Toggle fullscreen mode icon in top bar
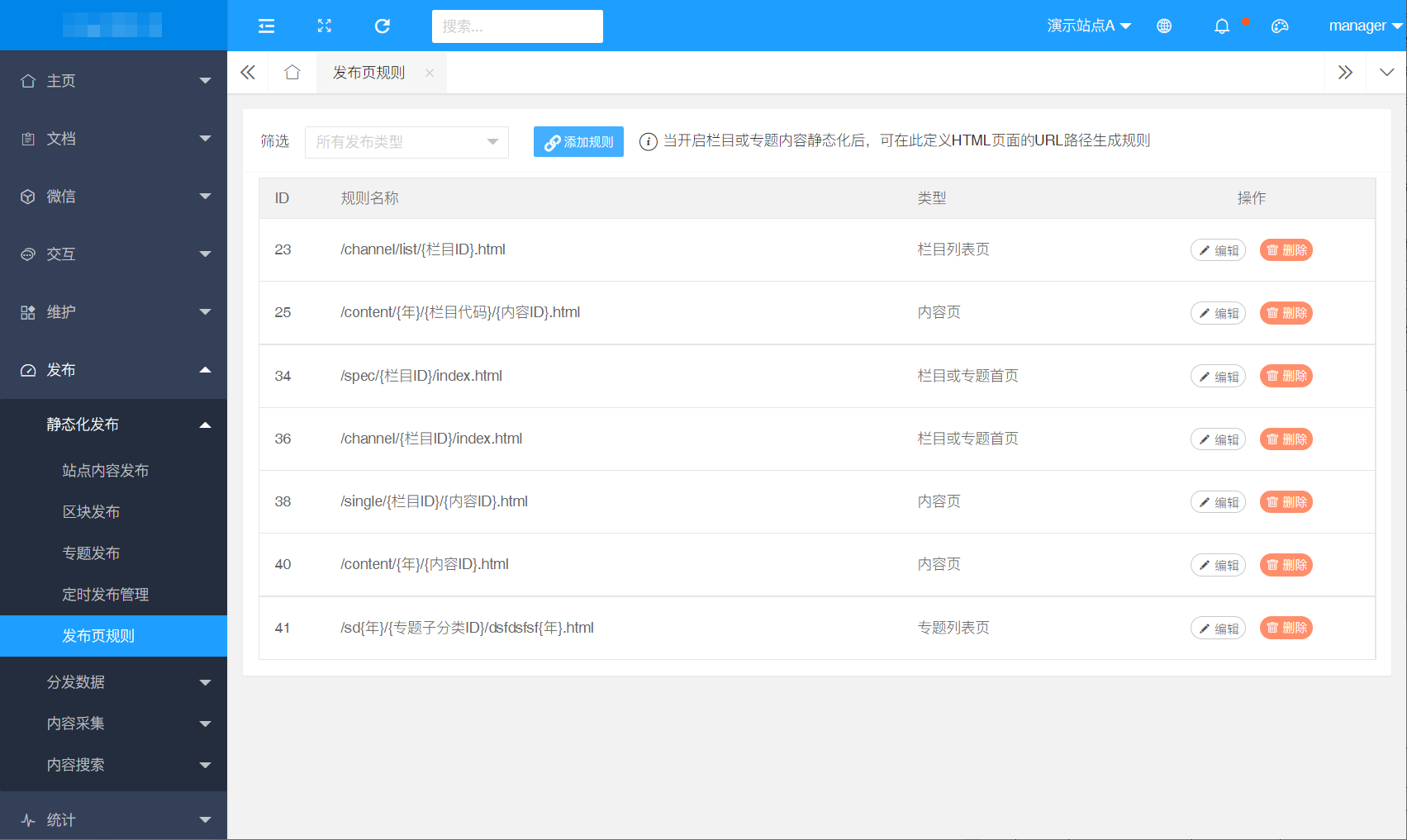The width and height of the screenshot is (1407, 840). pyautogui.click(x=325, y=26)
